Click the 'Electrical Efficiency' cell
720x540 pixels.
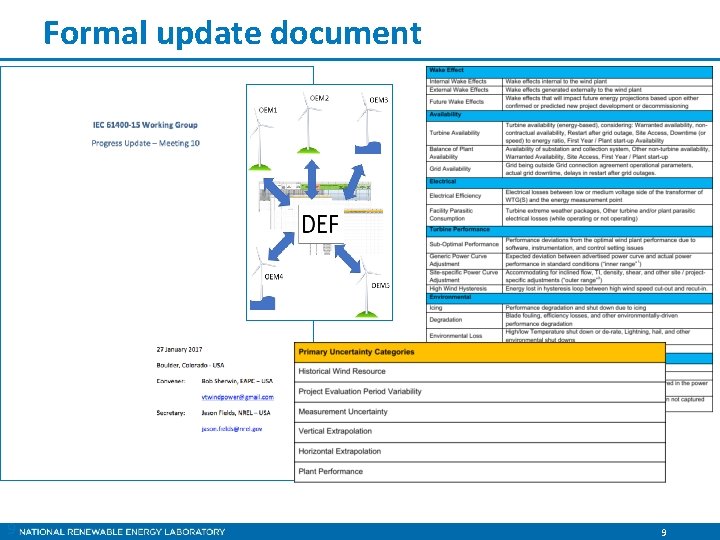click(464, 196)
